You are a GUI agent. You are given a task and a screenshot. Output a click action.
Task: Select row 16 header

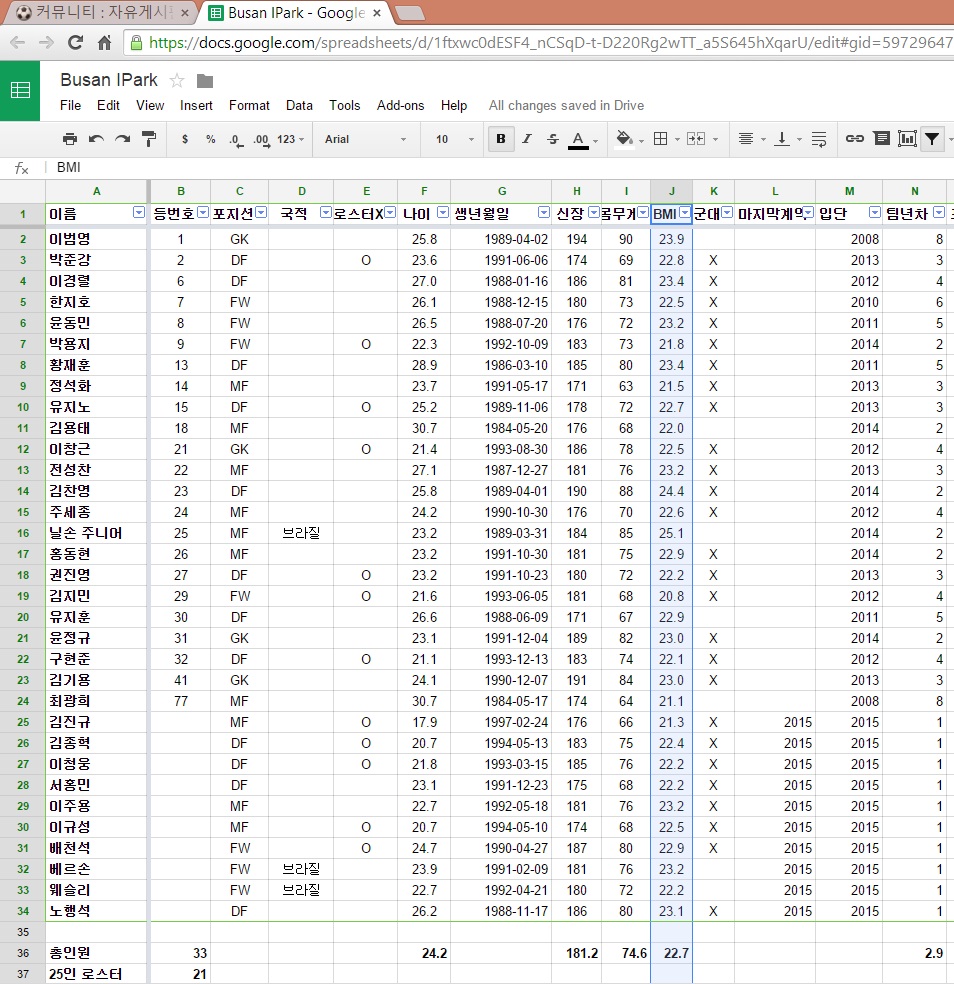click(x=23, y=533)
